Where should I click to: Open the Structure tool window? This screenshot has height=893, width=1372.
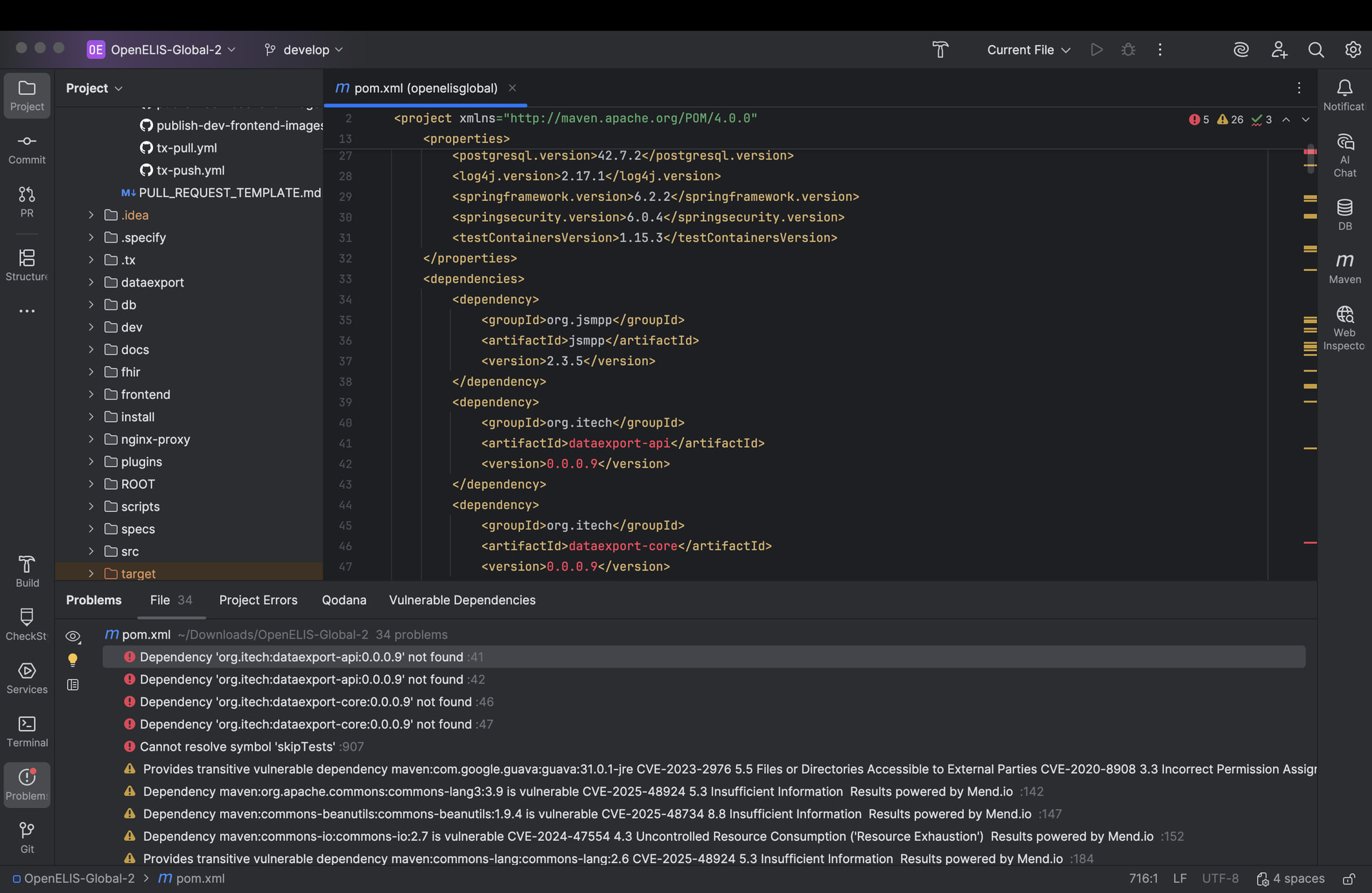(26, 265)
